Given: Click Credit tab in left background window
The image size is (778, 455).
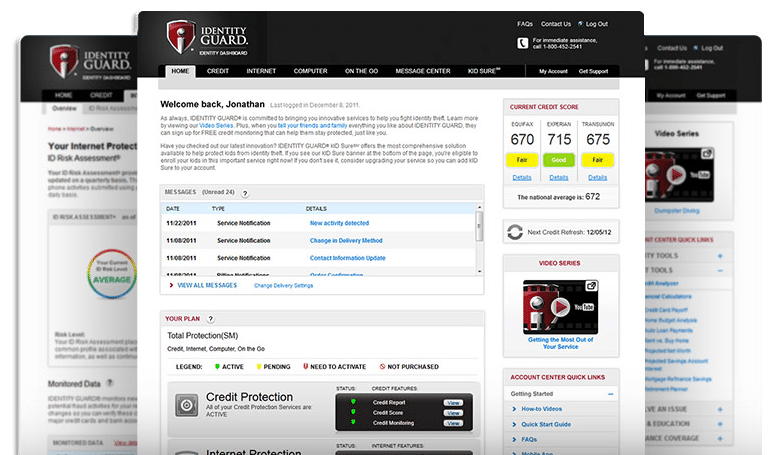Looking at the screenshot, I should point(101,95).
